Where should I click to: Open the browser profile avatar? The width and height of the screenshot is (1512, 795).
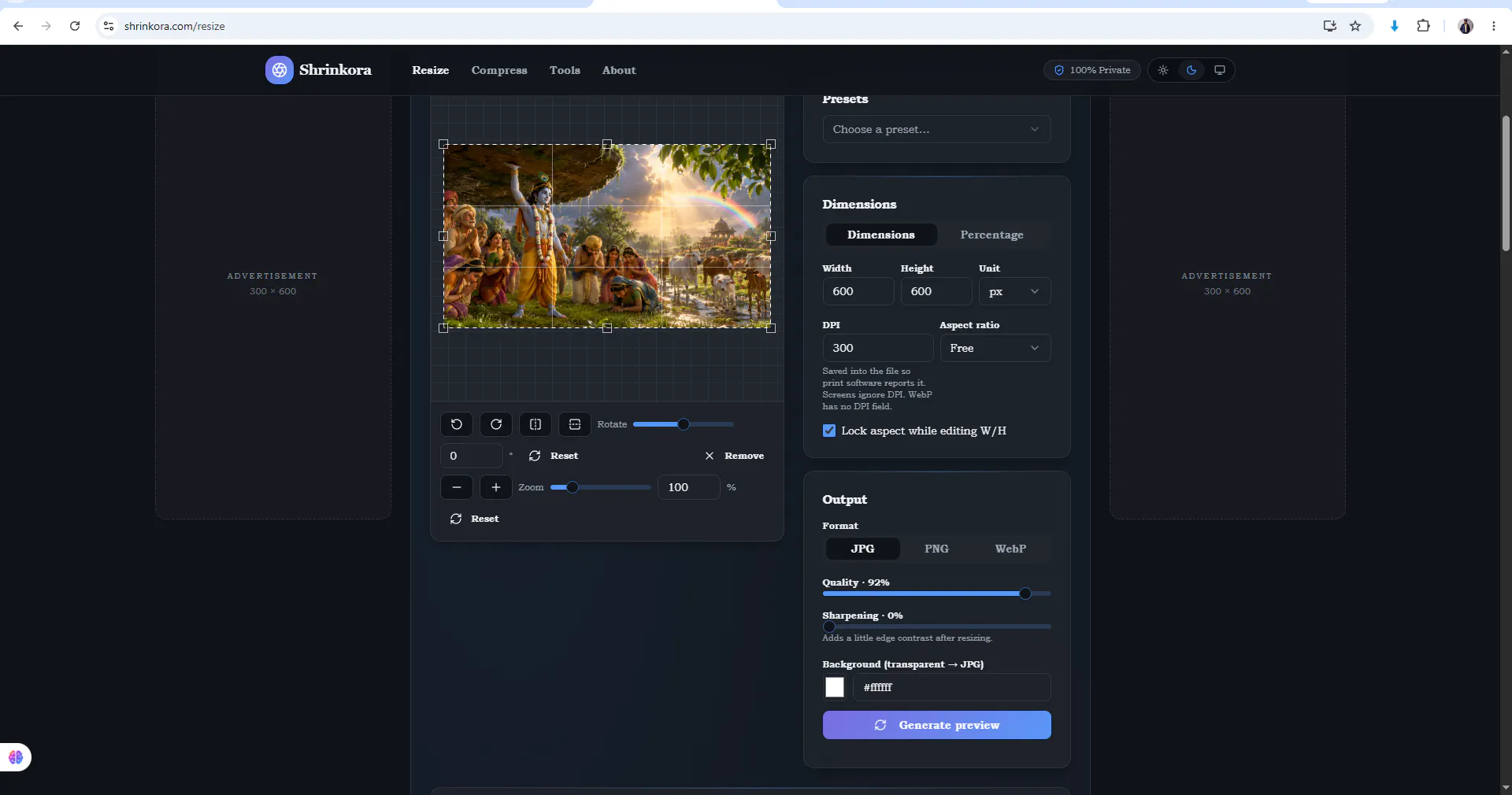click(1466, 26)
